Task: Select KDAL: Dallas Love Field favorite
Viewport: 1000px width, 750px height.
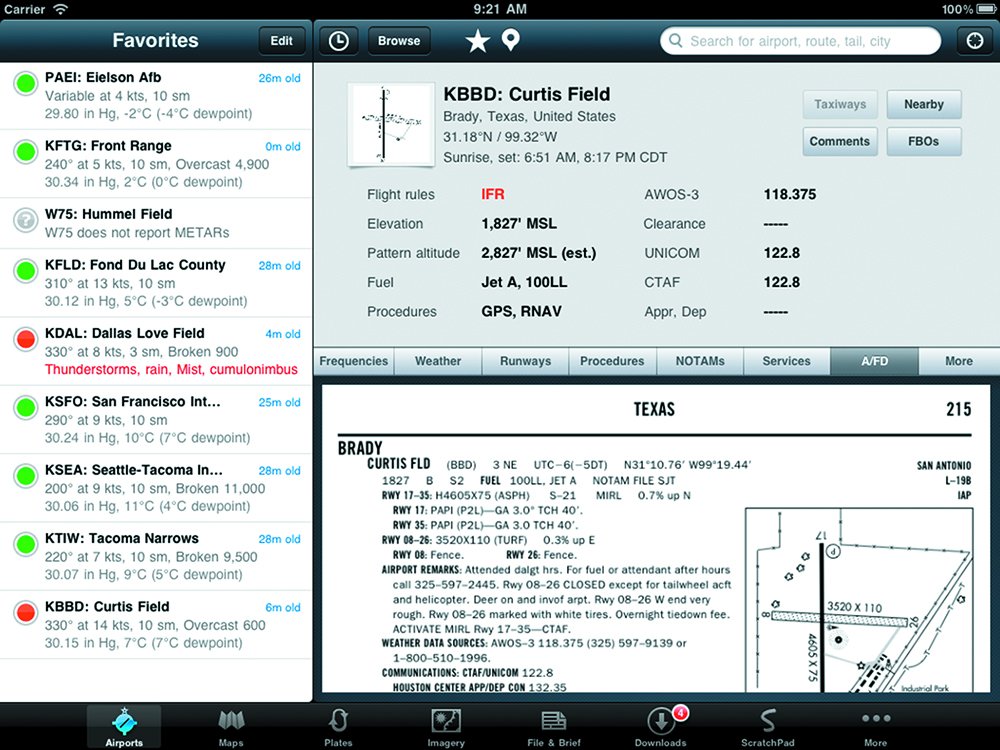Action: (x=156, y=350)
